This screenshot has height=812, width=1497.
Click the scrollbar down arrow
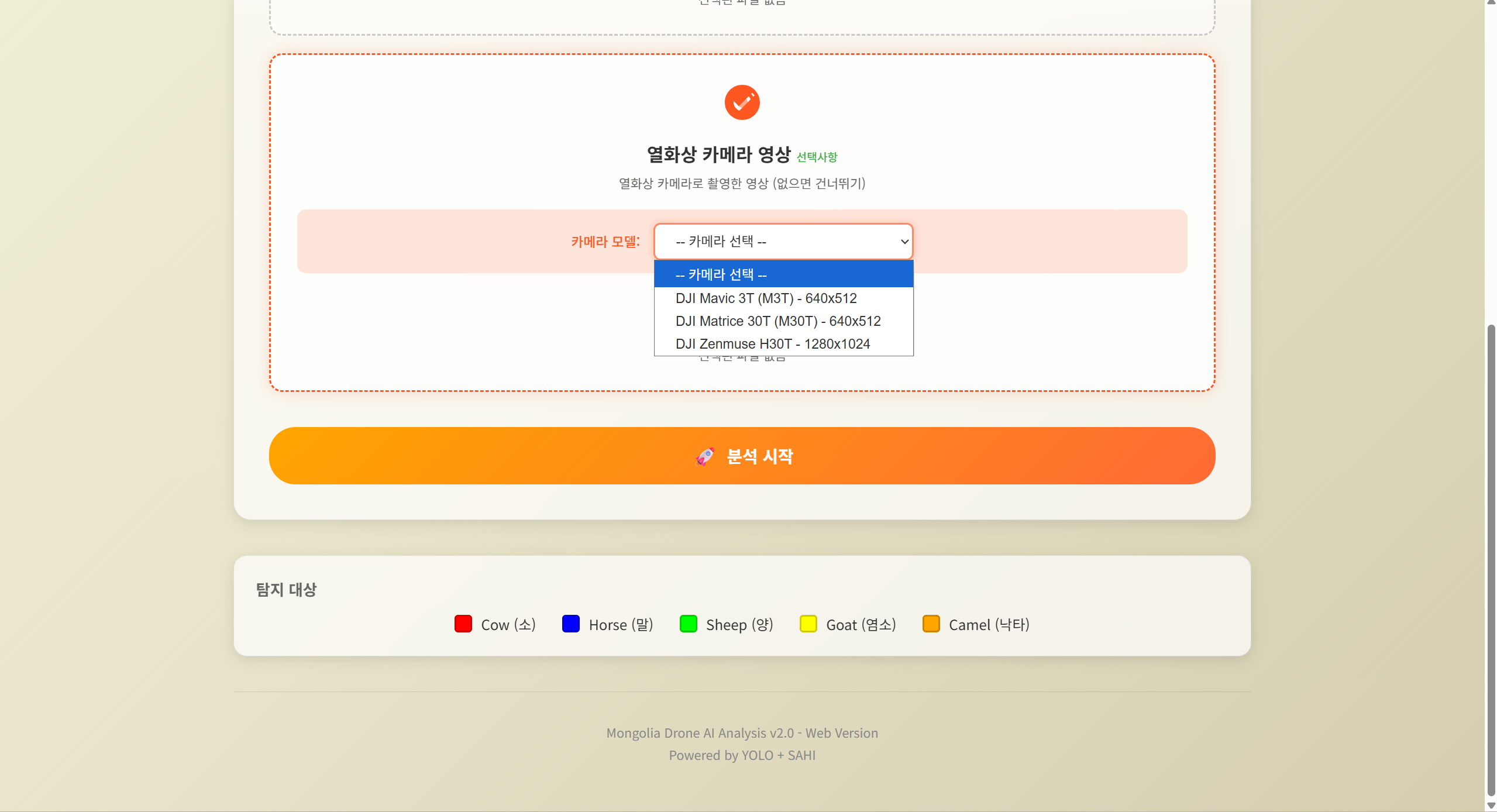tap(1492, 803)
